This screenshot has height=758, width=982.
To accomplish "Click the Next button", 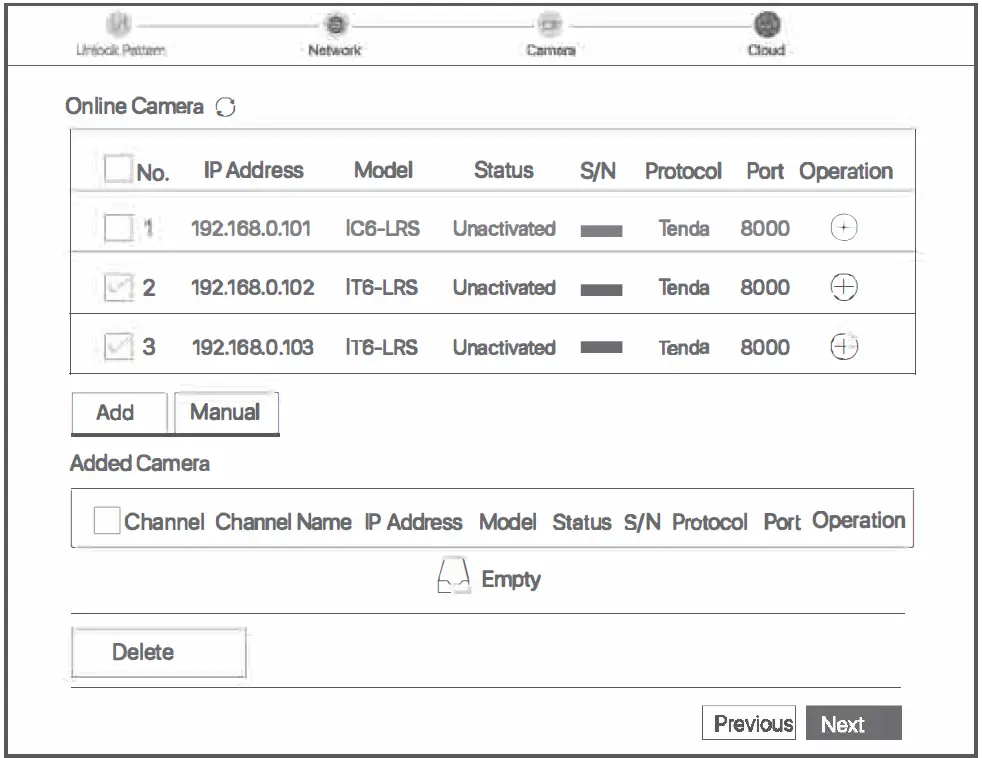I will tap(853, 722).
